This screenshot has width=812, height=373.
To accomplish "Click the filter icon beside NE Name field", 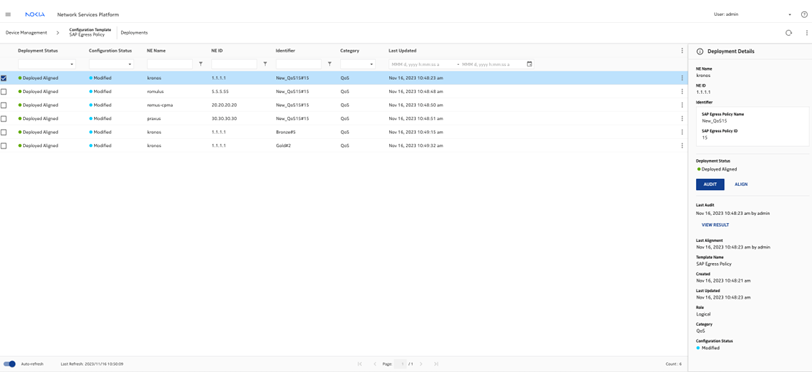I will tap(200, 64).
